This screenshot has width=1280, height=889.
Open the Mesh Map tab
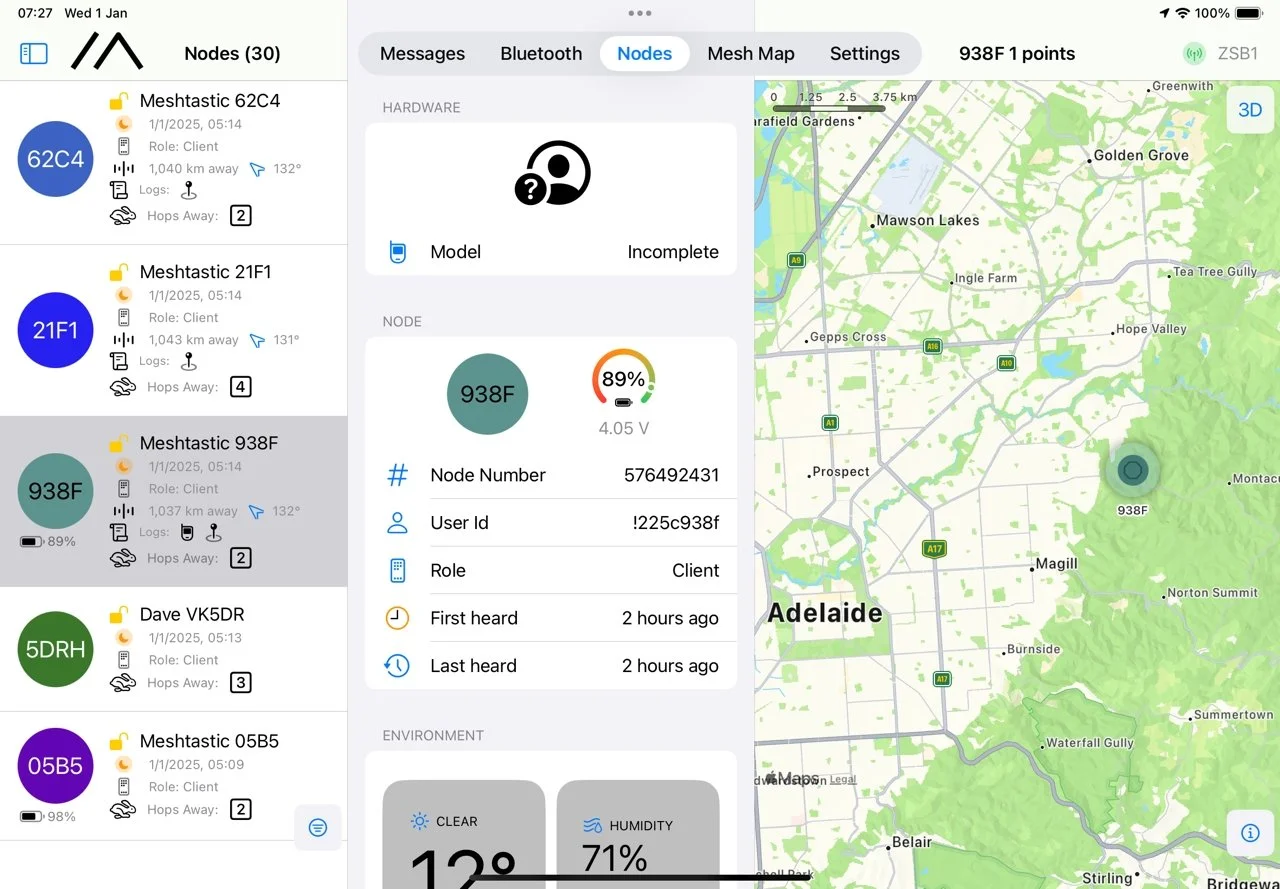[x=751, y=54]
